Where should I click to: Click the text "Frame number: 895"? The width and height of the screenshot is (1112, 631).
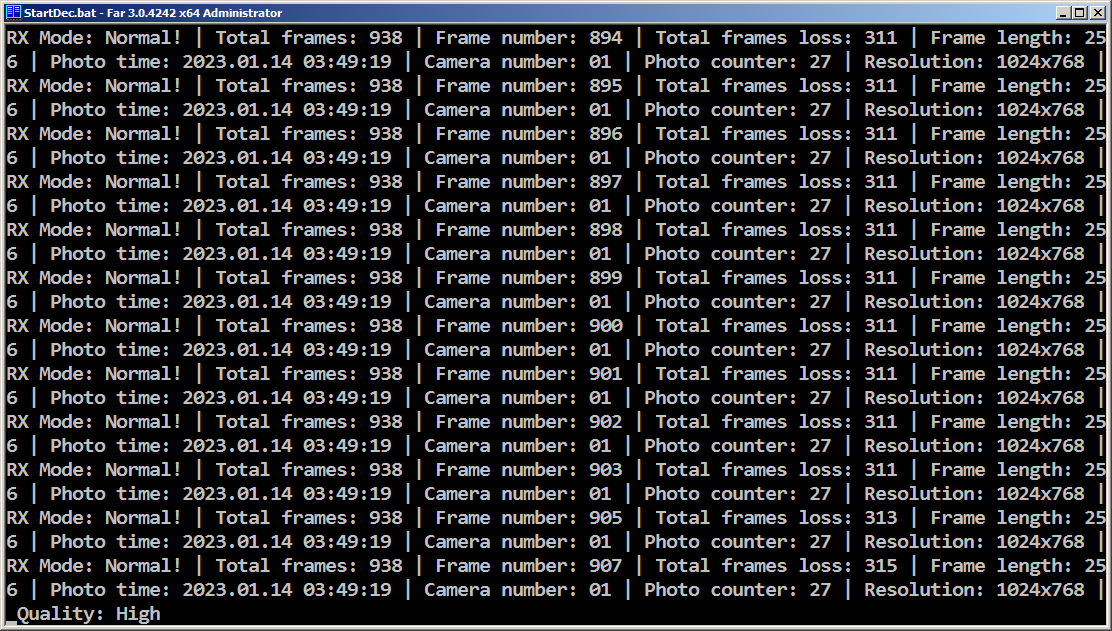(528, 86)
